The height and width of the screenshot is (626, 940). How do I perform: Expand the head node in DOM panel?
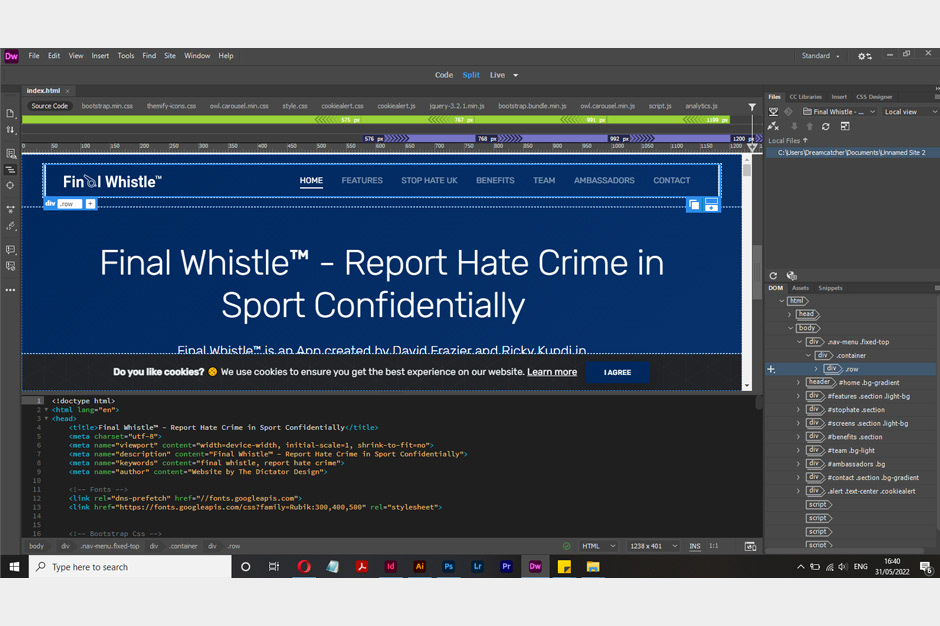click(790, 314)
